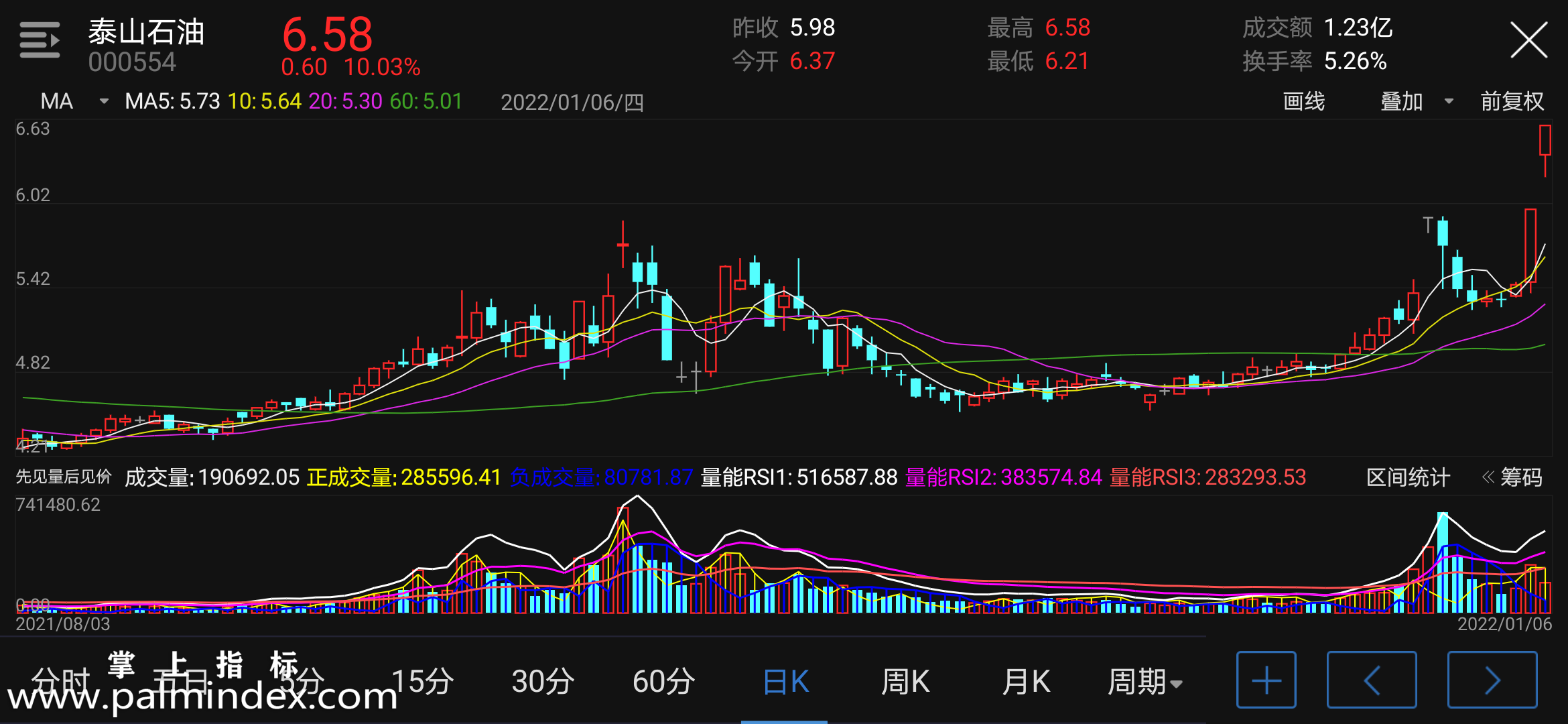1568x724 pixels.
Task: Go to previous with left arrow button
Action: coord(1372,680)
